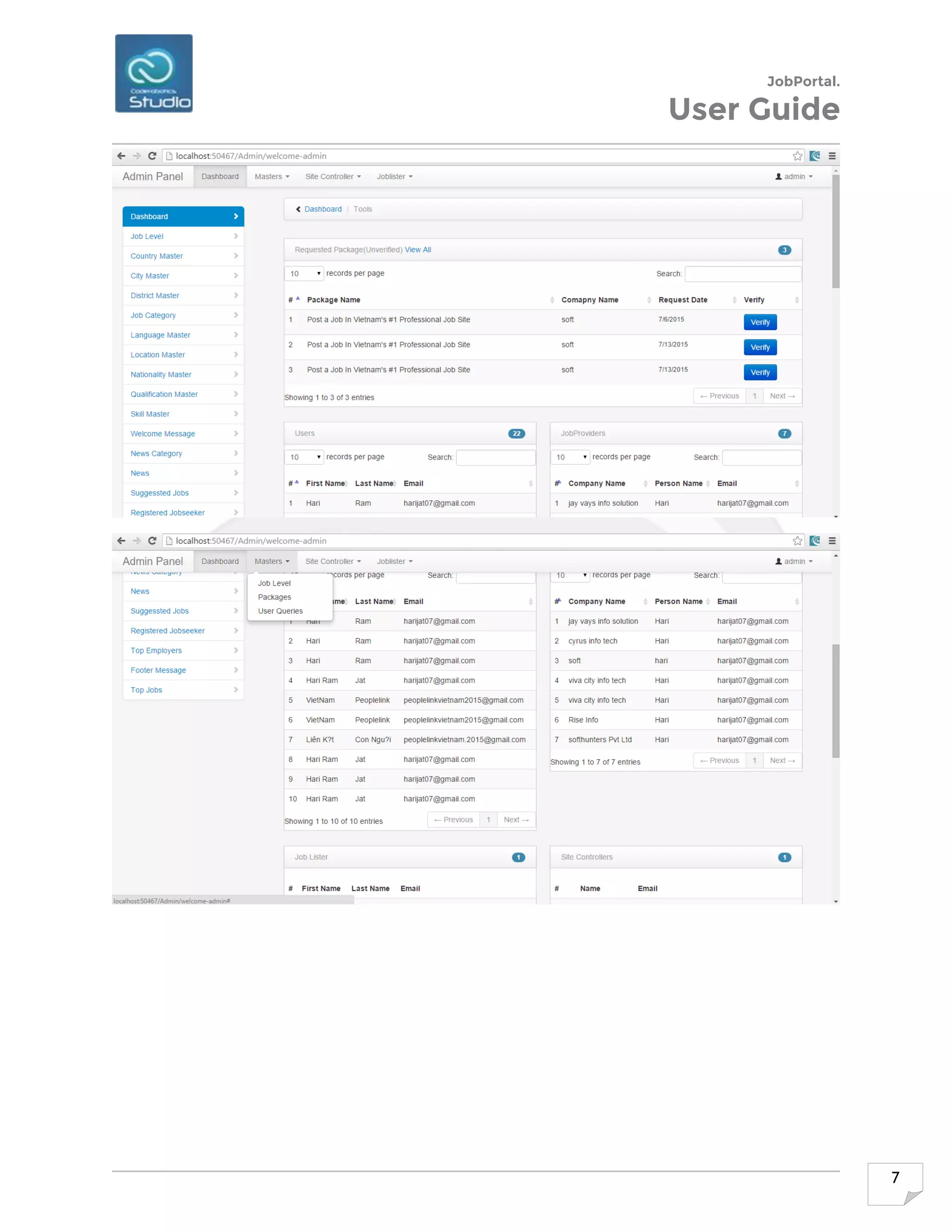Click the page icon in the upper address bar
The width and height of the screenshot is (952, 1232).
click(x=169, y=156)
